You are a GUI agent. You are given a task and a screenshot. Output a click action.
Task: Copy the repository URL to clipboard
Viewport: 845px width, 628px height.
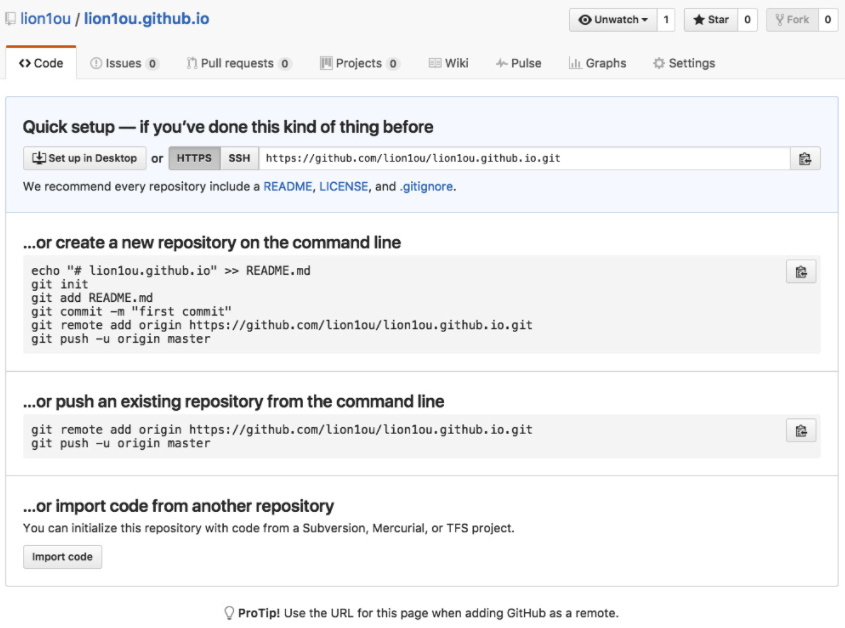point(804,158)
